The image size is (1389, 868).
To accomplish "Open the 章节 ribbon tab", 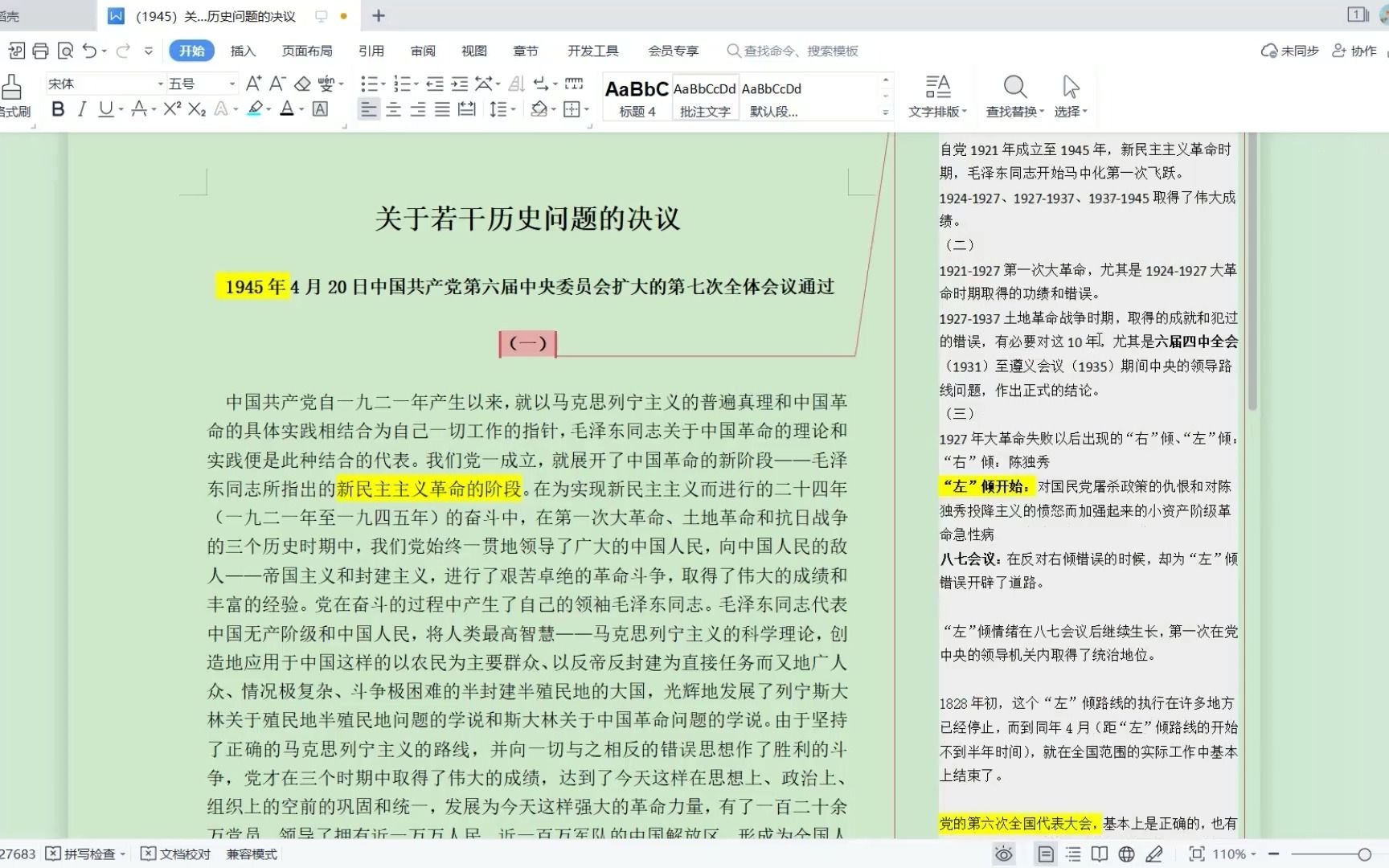I will click(x=526, y=51).
